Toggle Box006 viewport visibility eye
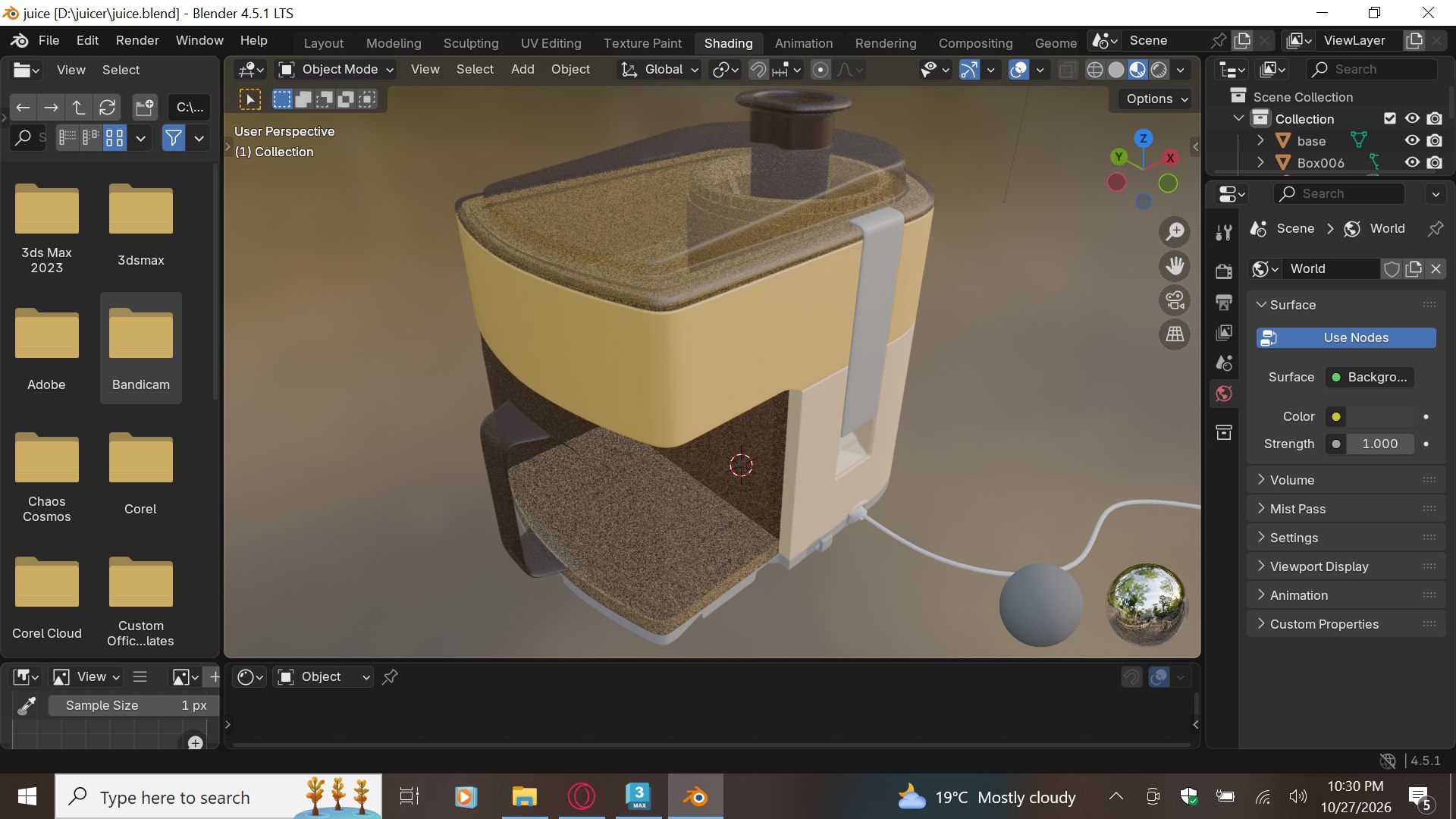 (1412, 162)
